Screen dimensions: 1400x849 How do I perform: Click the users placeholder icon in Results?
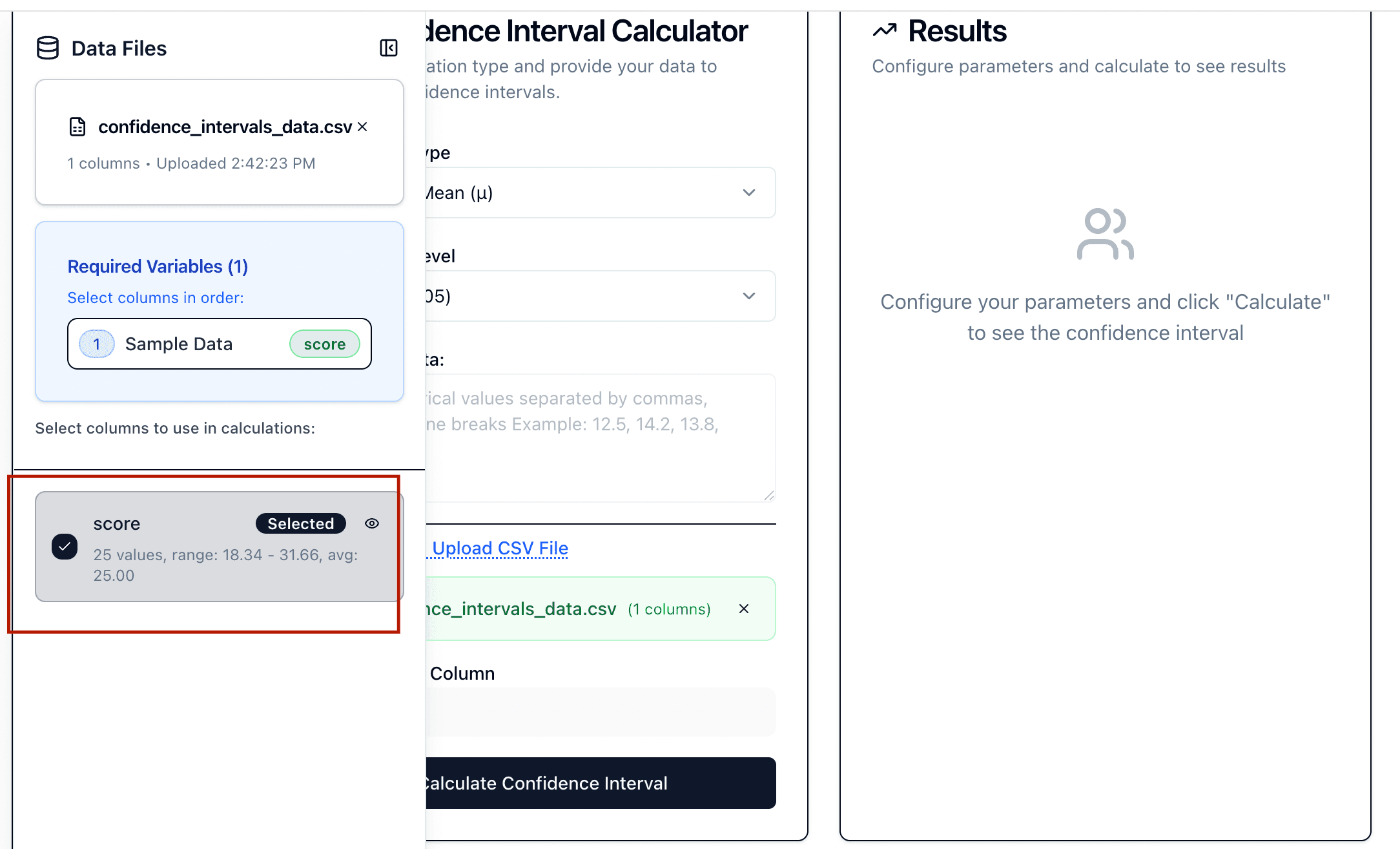click(x=1105, y=234)
